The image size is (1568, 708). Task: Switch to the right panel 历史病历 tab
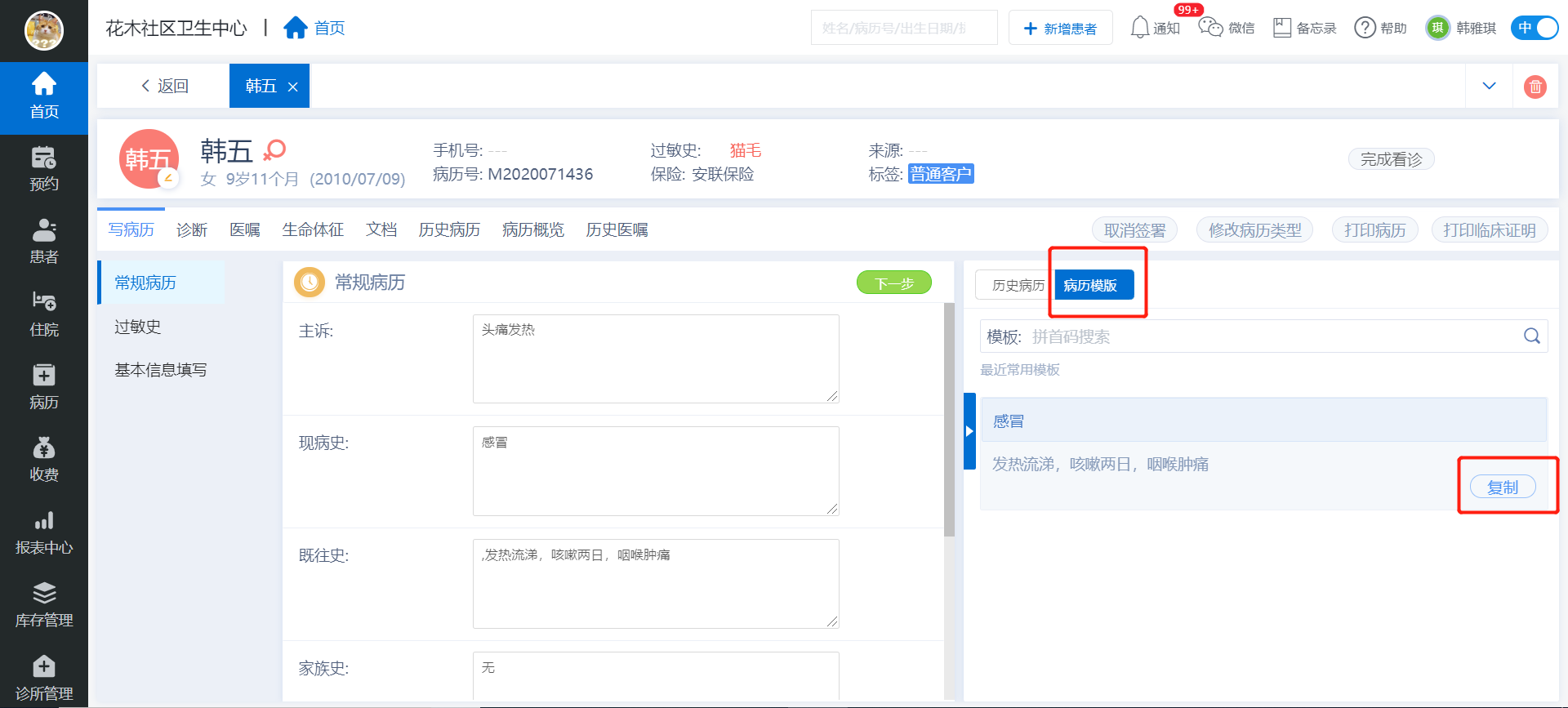1015,285
